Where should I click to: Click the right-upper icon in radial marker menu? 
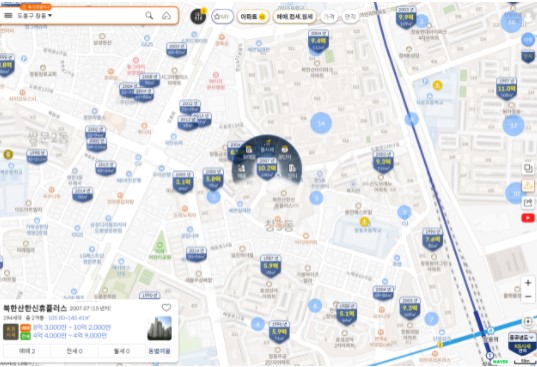(284, 153)
